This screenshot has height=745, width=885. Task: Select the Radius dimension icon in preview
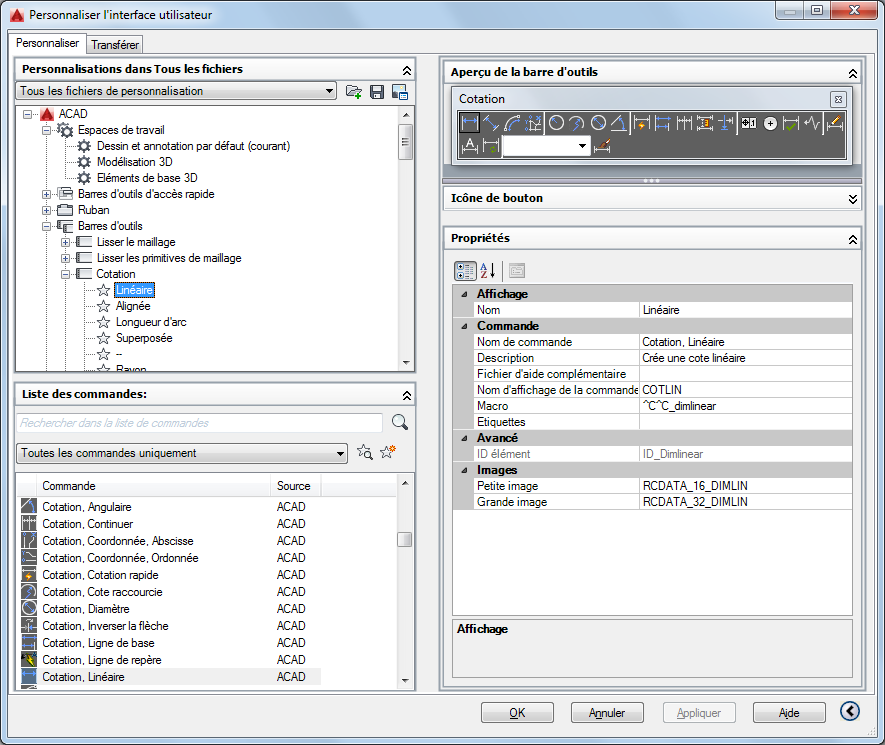pyautogui.click(x=557, y=122)
